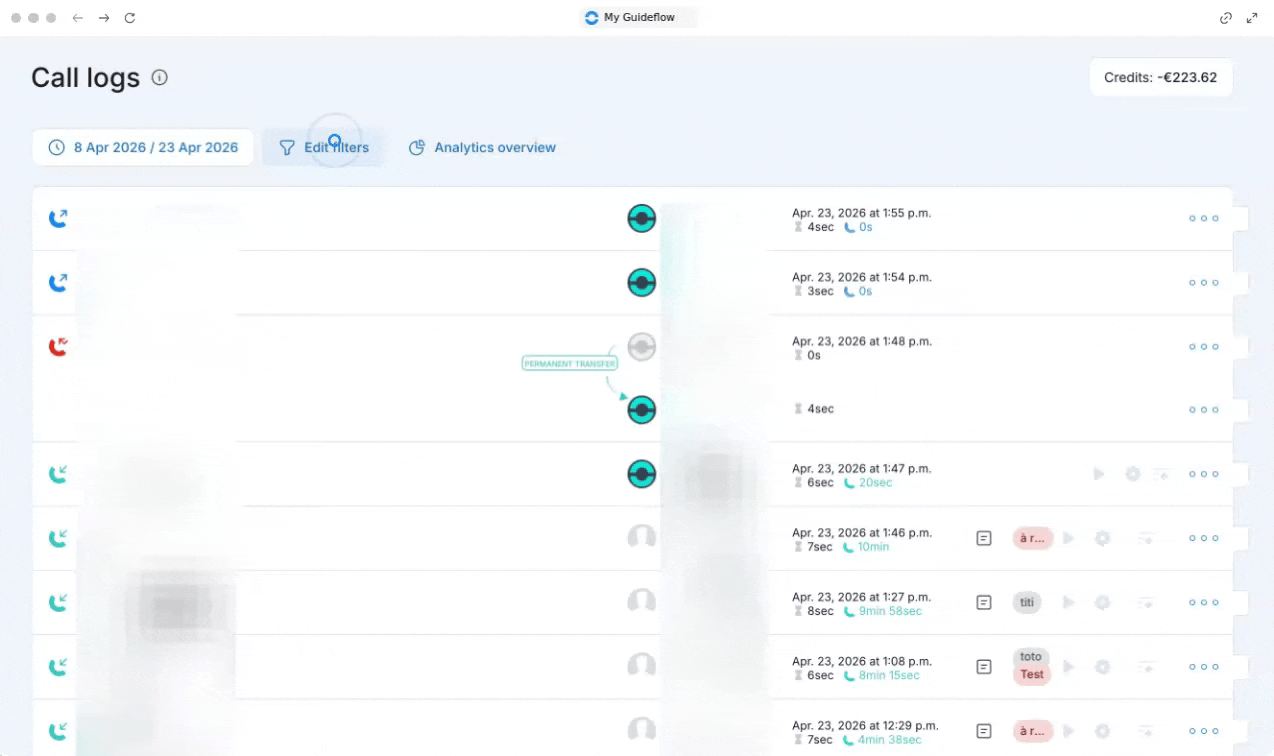Play the recording of the 1:47 p.m. call
Viewport: 1274px width, 756px height.
[1099, 474]
